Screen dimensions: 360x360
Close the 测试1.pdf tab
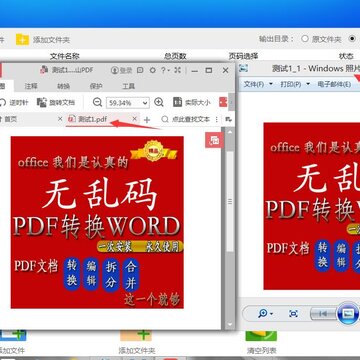tap(135, 119)
